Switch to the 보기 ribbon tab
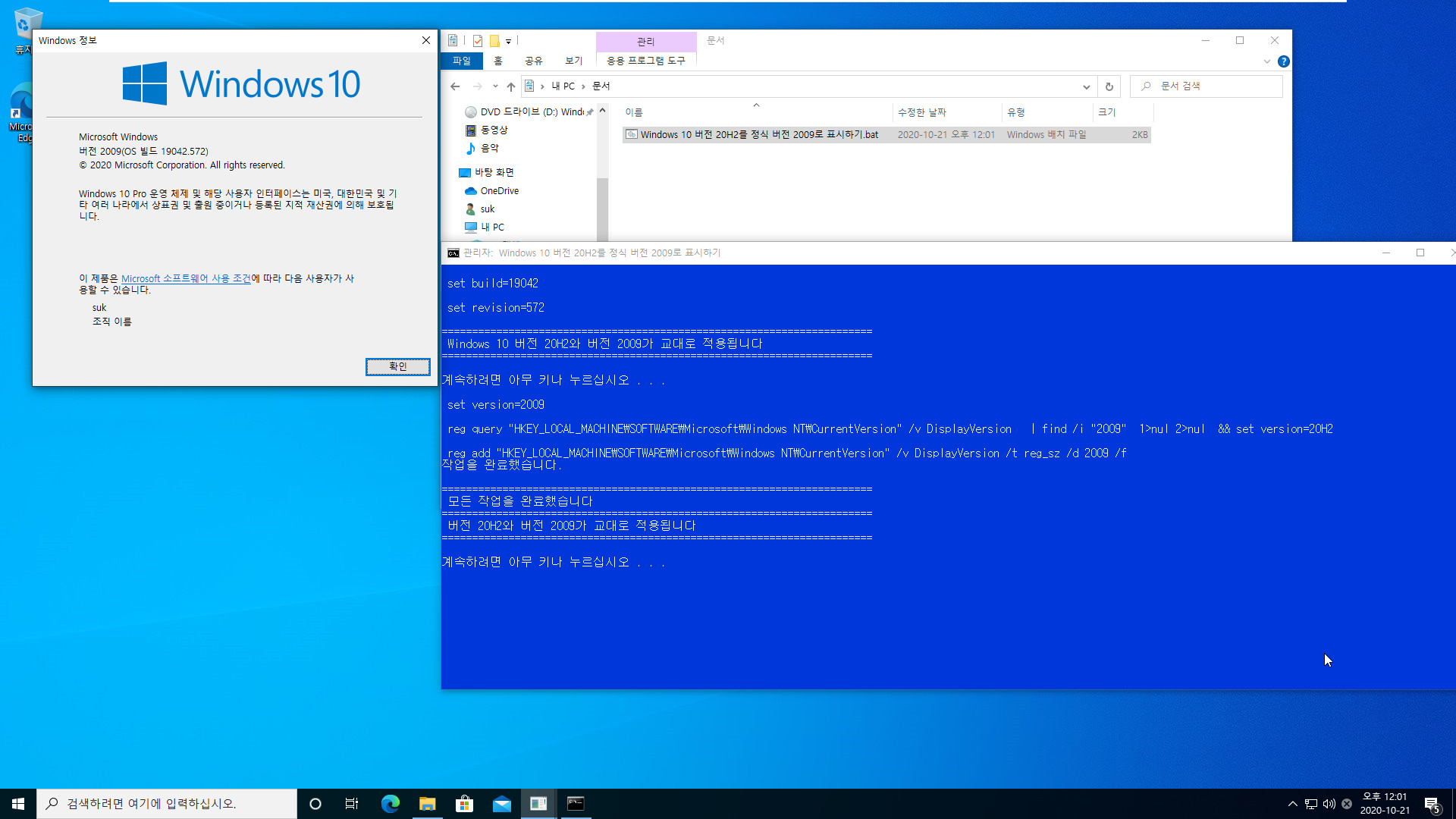 click(x=573, y=61)
